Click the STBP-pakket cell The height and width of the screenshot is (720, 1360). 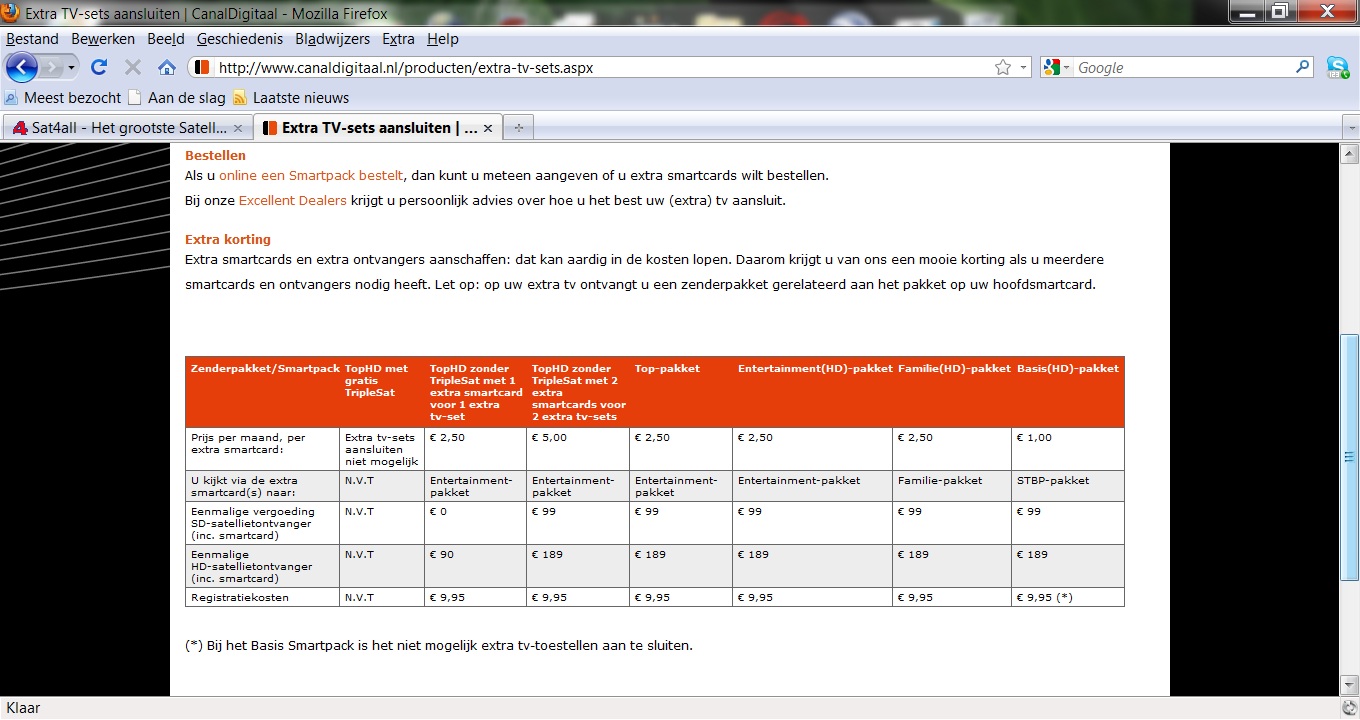coord(1068,486)
